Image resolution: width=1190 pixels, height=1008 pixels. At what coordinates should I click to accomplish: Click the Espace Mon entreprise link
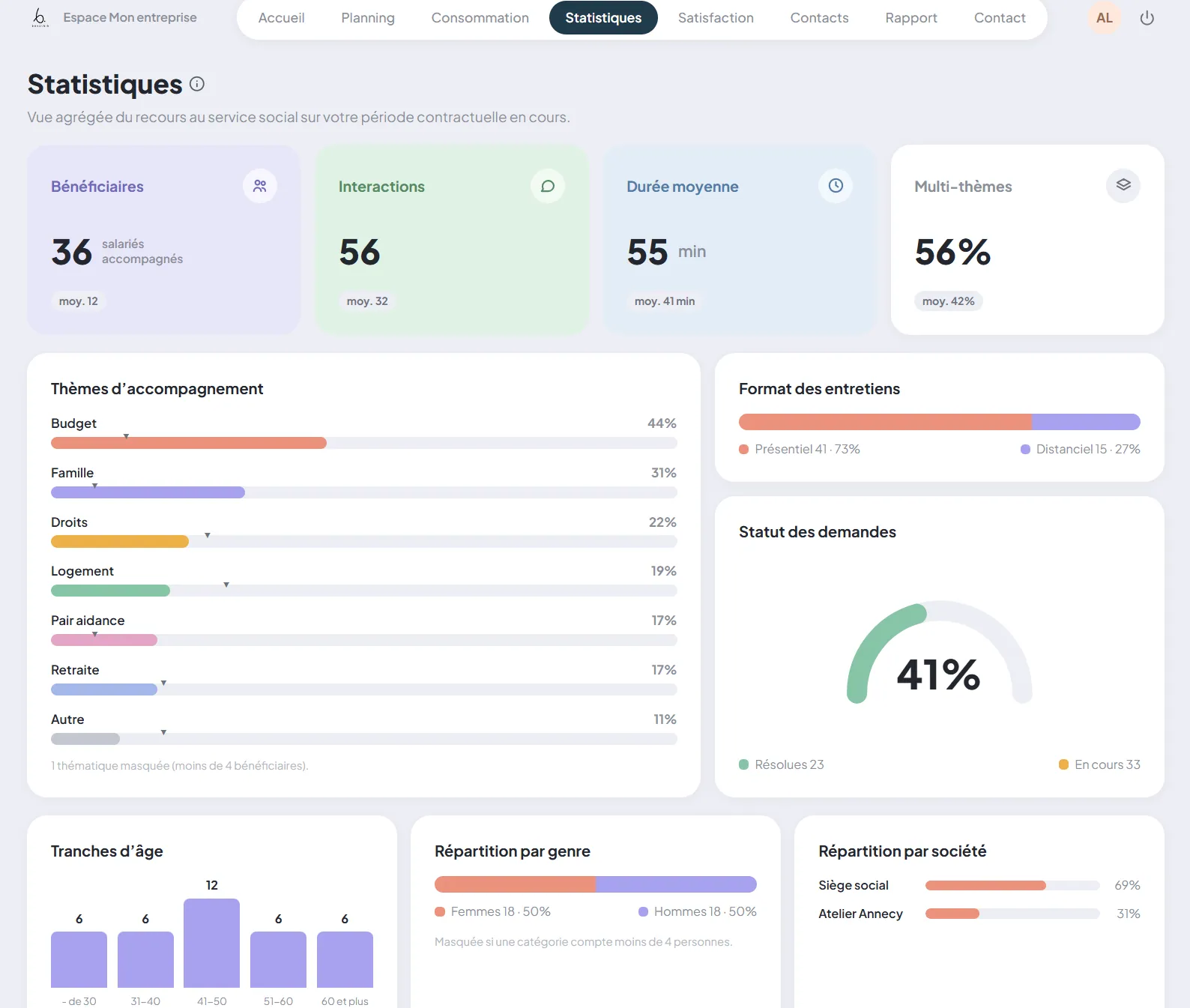(130, 18)
